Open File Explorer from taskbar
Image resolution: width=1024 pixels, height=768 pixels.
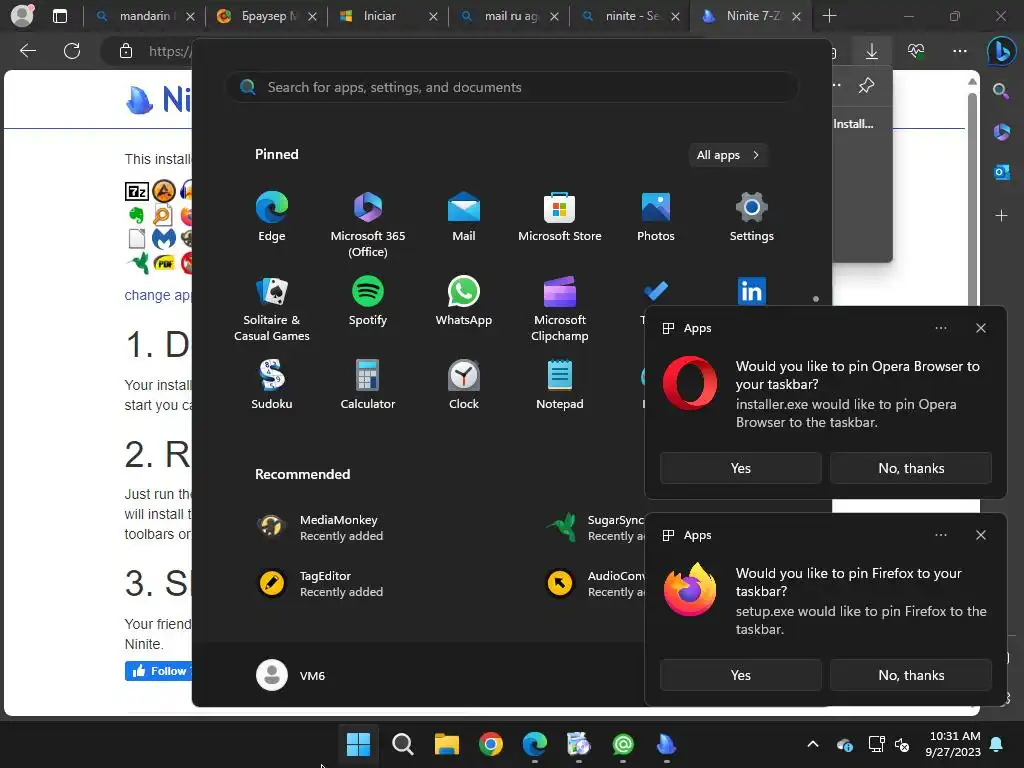click(x=447, y=744)
